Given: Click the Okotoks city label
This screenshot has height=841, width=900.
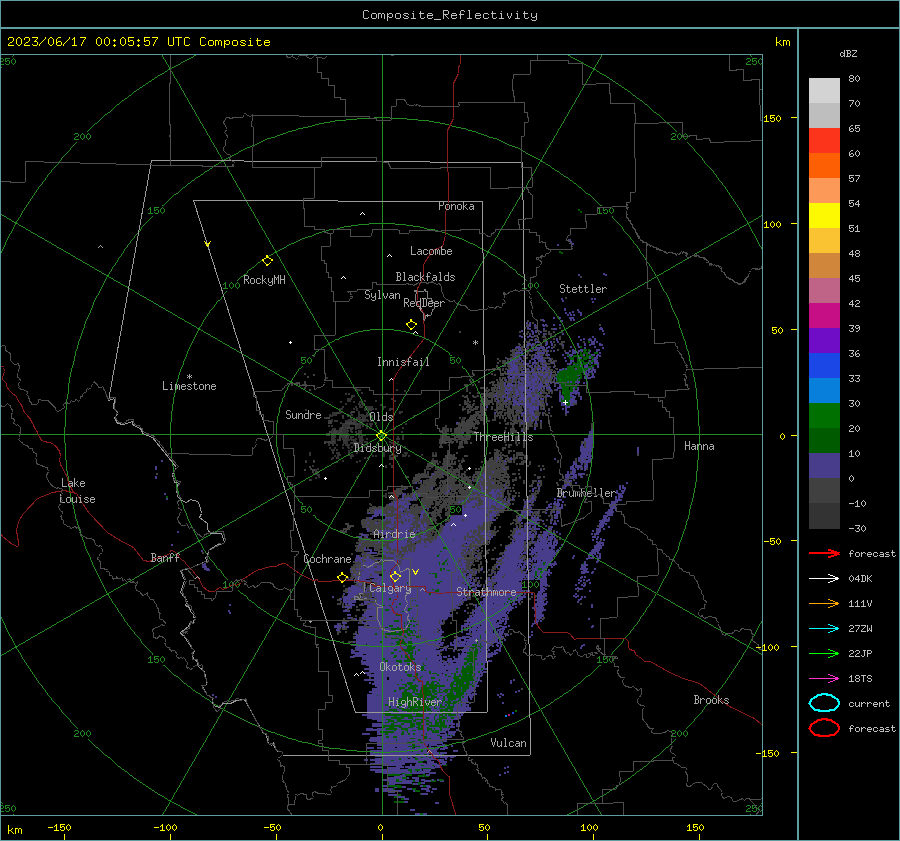Looking at the screenshot, I should click(x=400, y=667).
